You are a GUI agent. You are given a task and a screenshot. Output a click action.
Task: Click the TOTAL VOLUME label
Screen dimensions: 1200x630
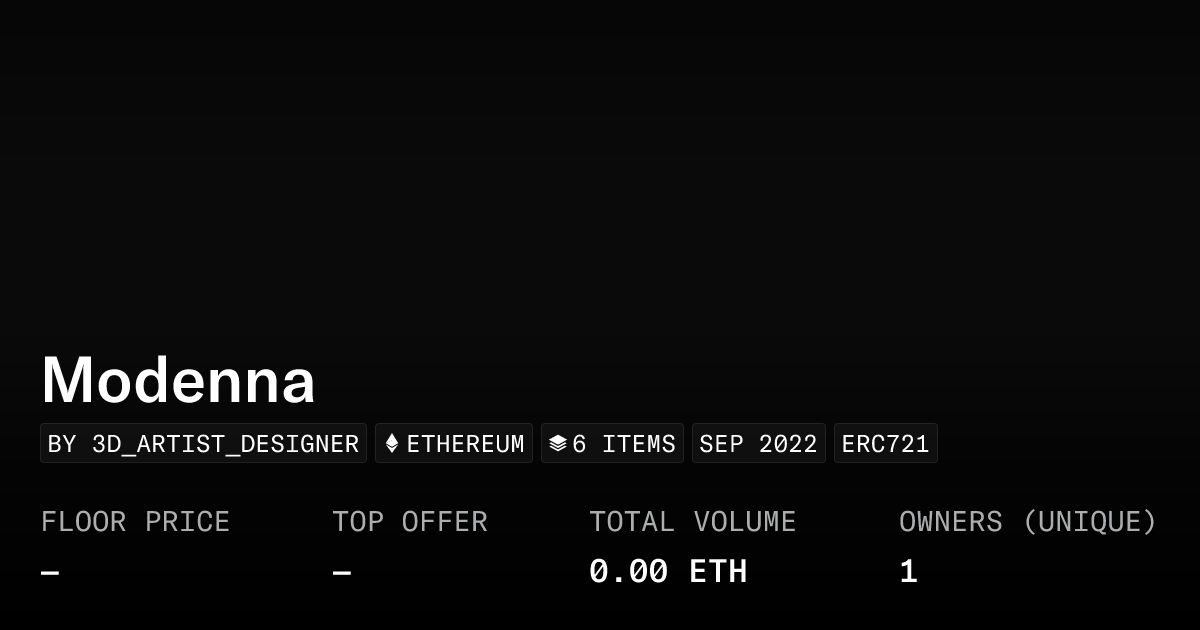click(692, 522)
